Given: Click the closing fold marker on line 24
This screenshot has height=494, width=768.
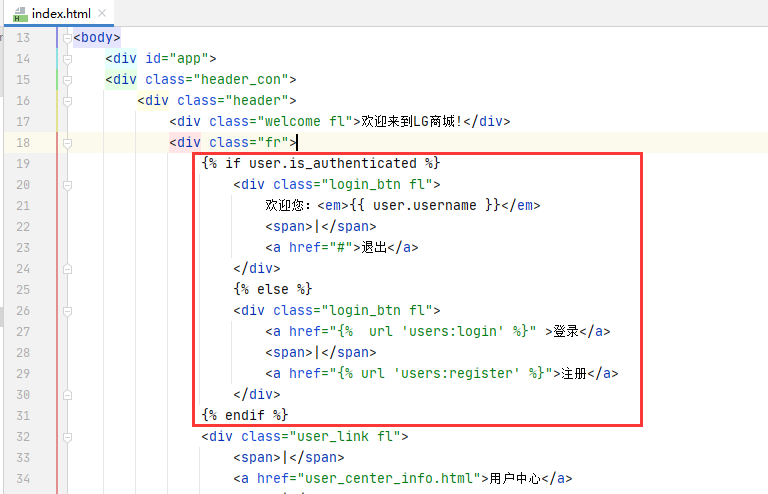Looking at the screenshot, I should click(68, 269).
